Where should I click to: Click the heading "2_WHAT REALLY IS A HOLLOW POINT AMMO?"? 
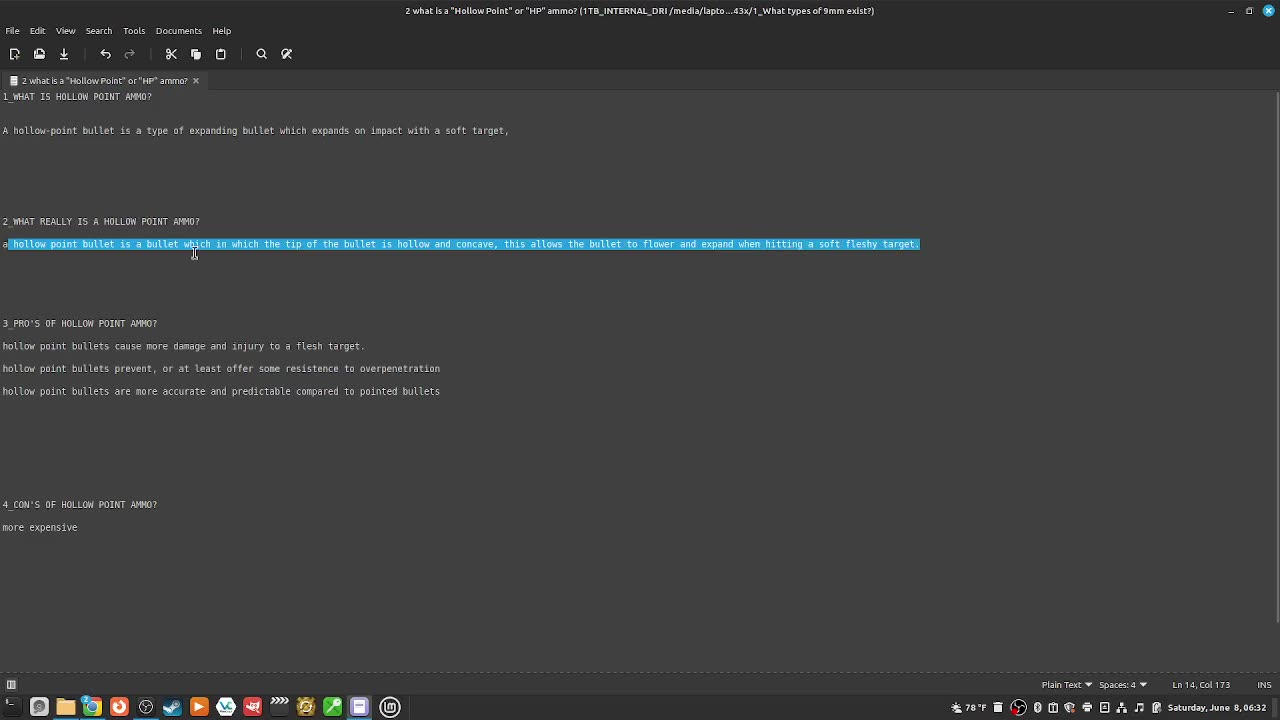(x=101, y=222)
